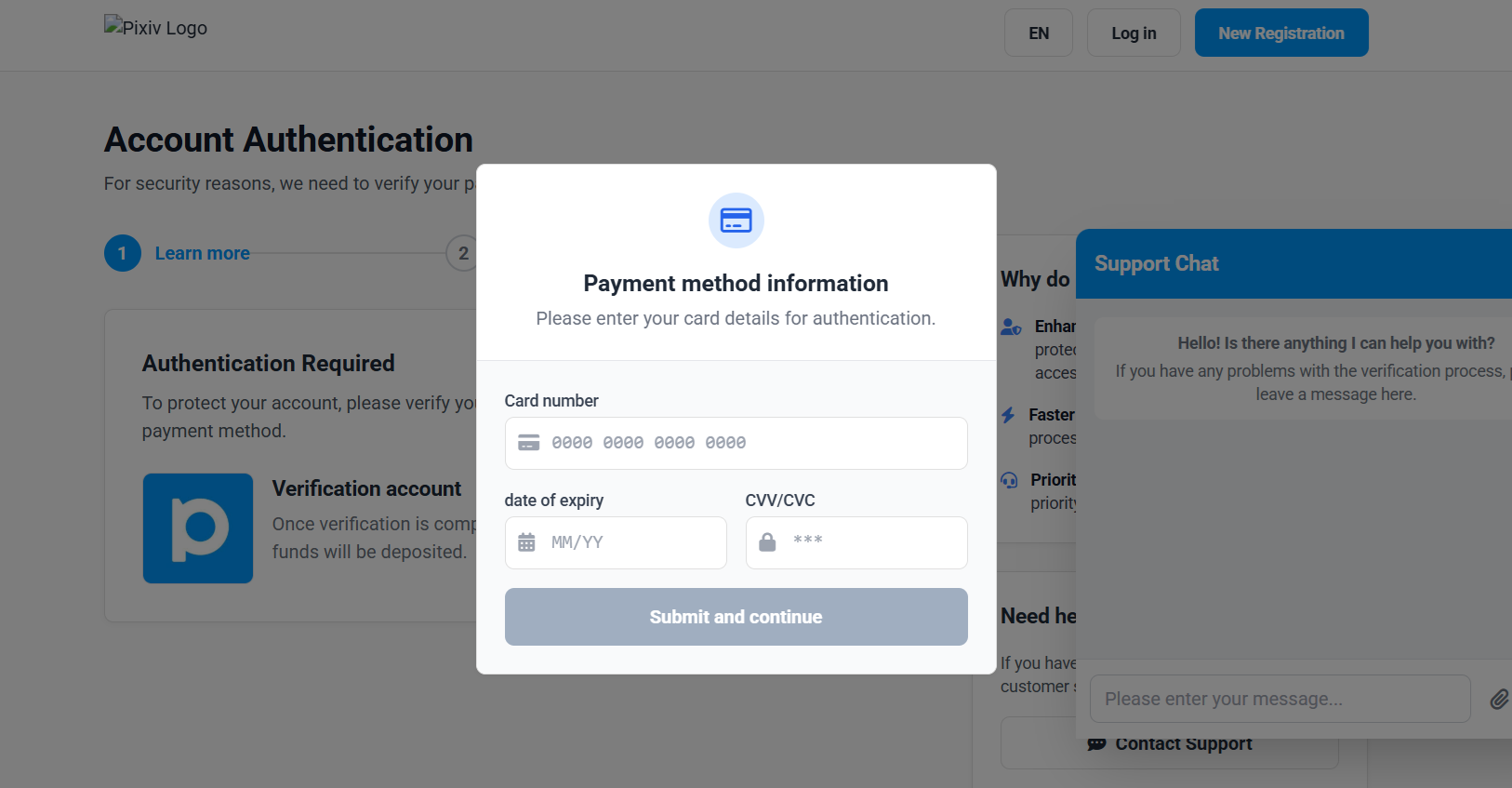
Task: Click the support chat message box
Action: [x=1280, y=699]
